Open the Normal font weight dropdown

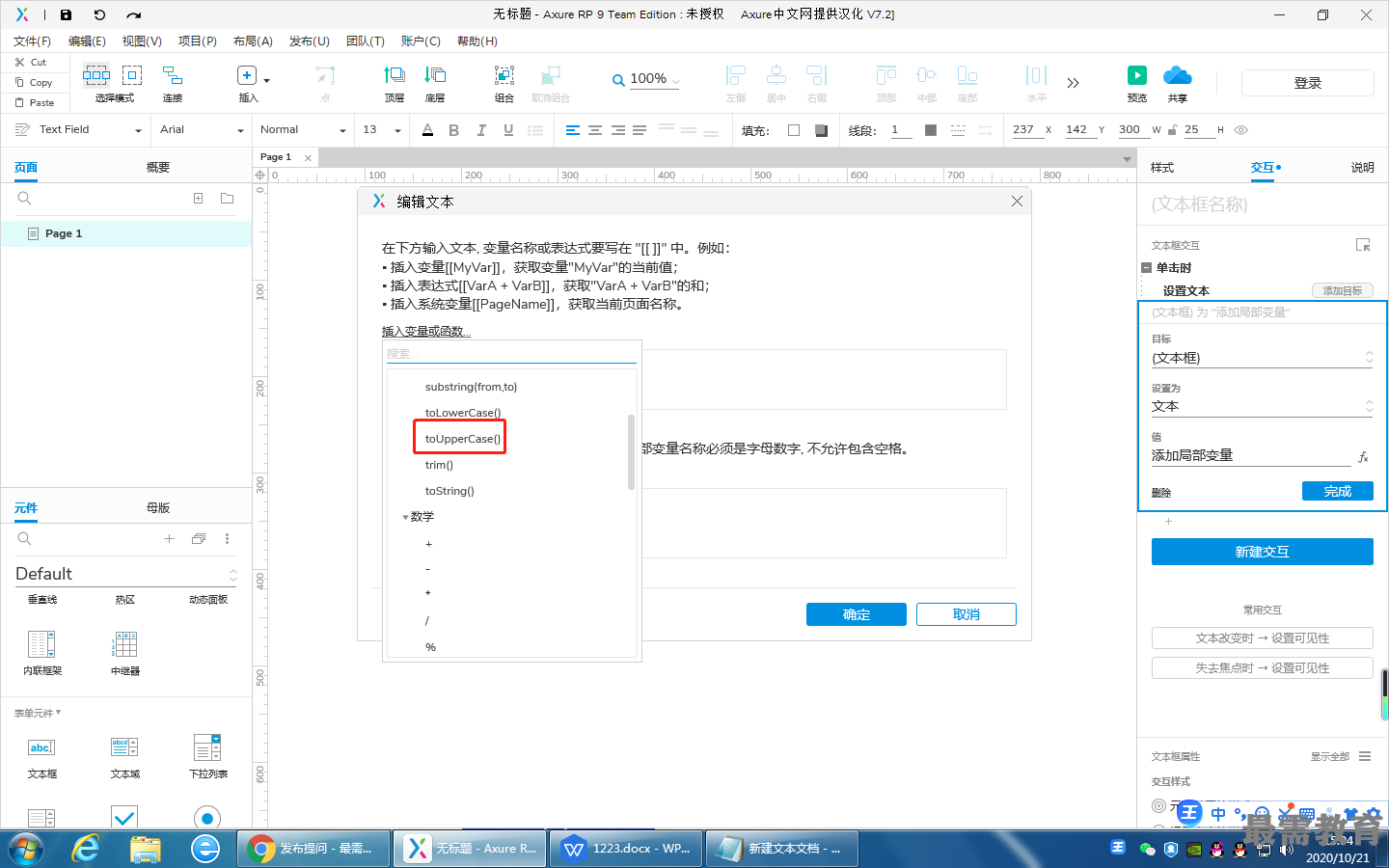[302, 130]
